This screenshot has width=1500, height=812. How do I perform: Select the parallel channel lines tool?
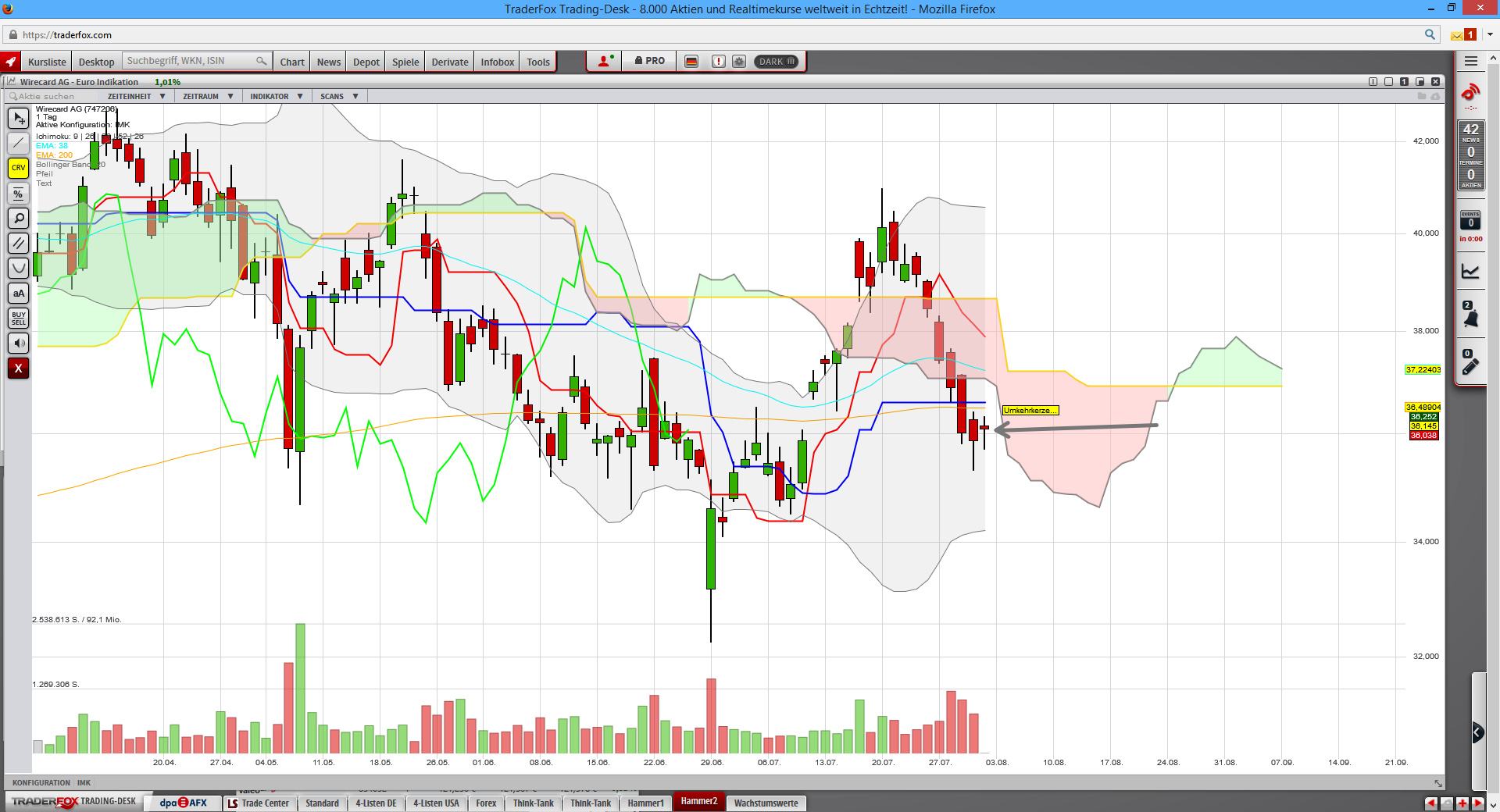click(19, 243)
